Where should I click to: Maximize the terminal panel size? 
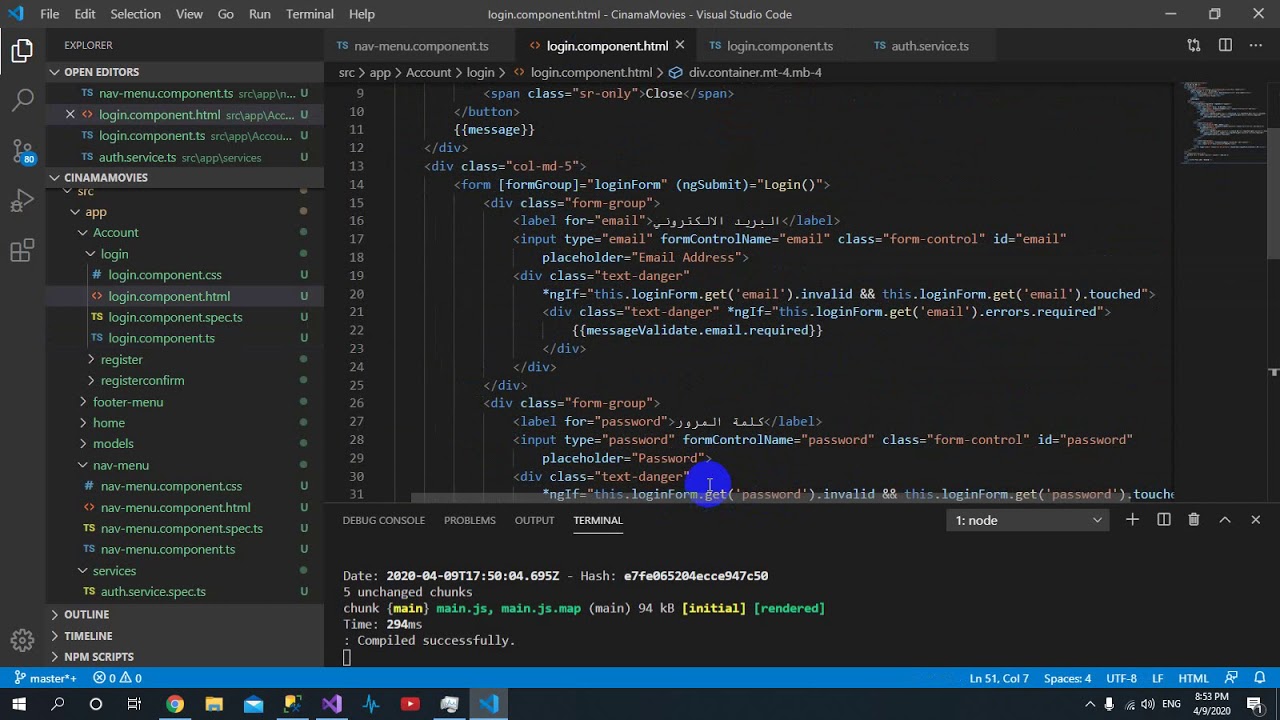(x=1224, y=520)
